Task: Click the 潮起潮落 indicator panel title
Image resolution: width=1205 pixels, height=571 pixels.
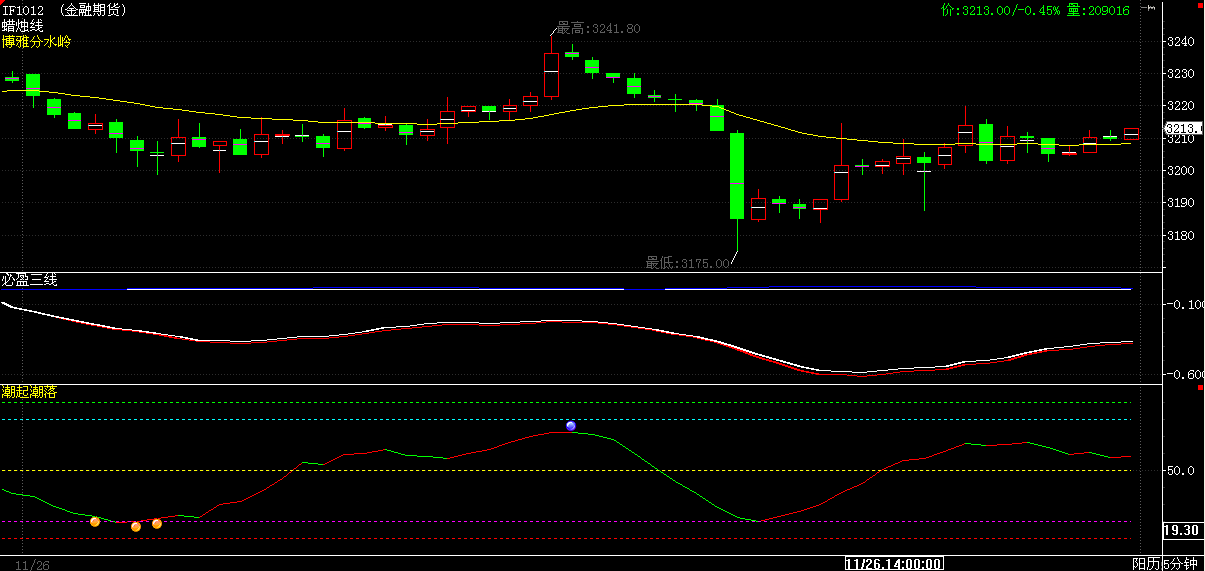Action: (30, 392)
